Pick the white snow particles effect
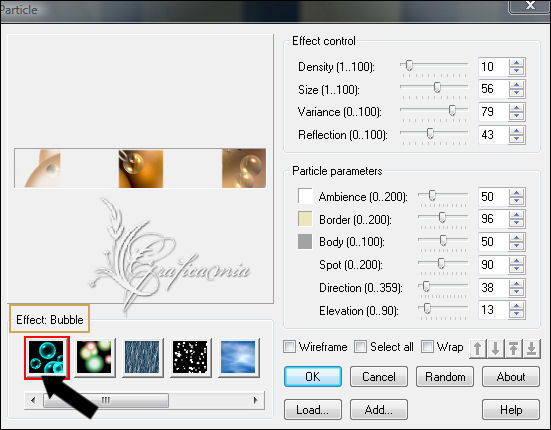Viewport: 551px width, 430px height. (x=190, y=358)
